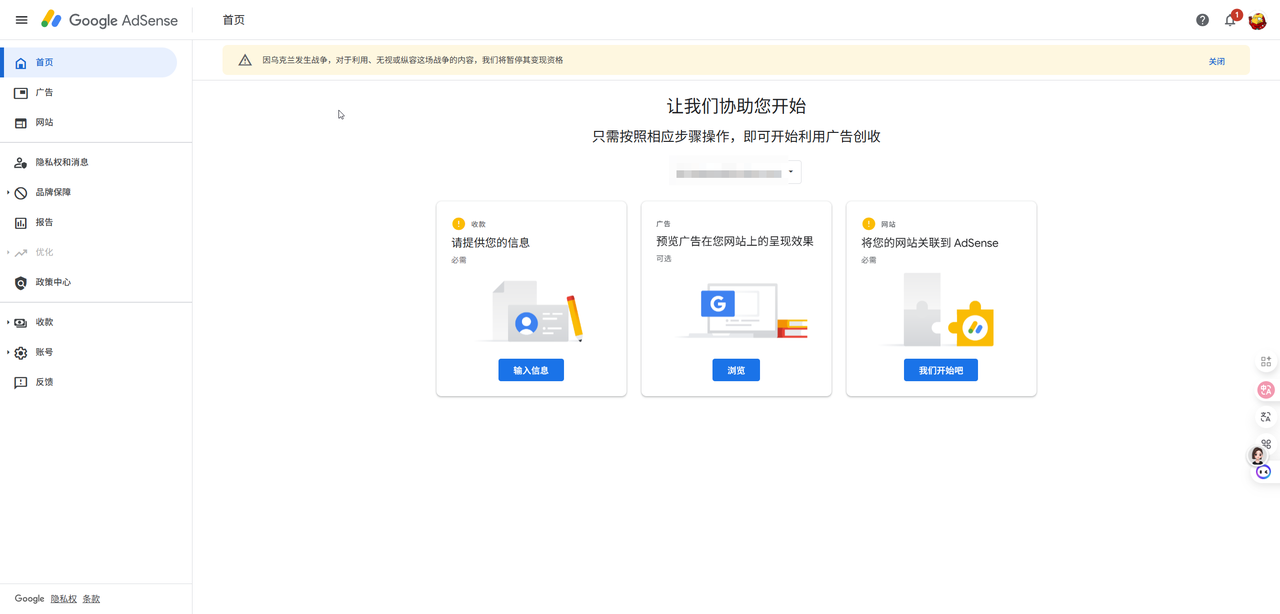Screen dimensions: 1280x614
Task: Expand the 收款 sidebar section
Action: 8,323
